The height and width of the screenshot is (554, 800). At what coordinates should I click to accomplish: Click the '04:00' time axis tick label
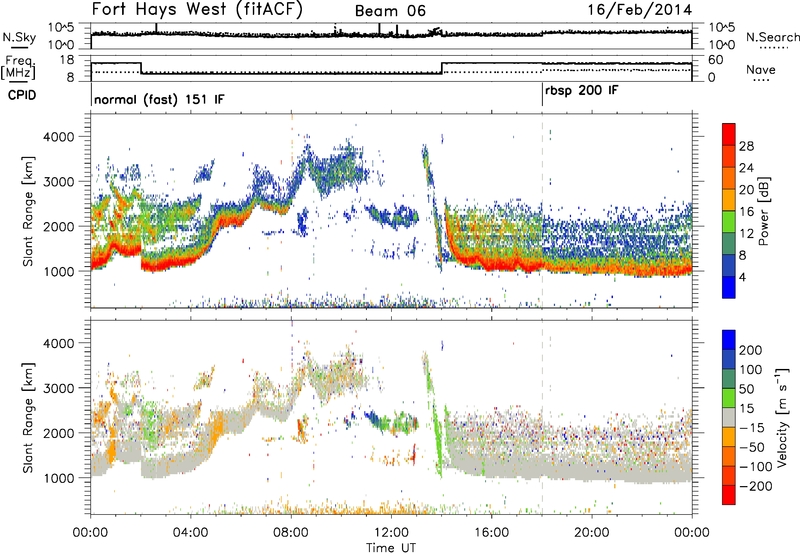click(x=190, y=533)
